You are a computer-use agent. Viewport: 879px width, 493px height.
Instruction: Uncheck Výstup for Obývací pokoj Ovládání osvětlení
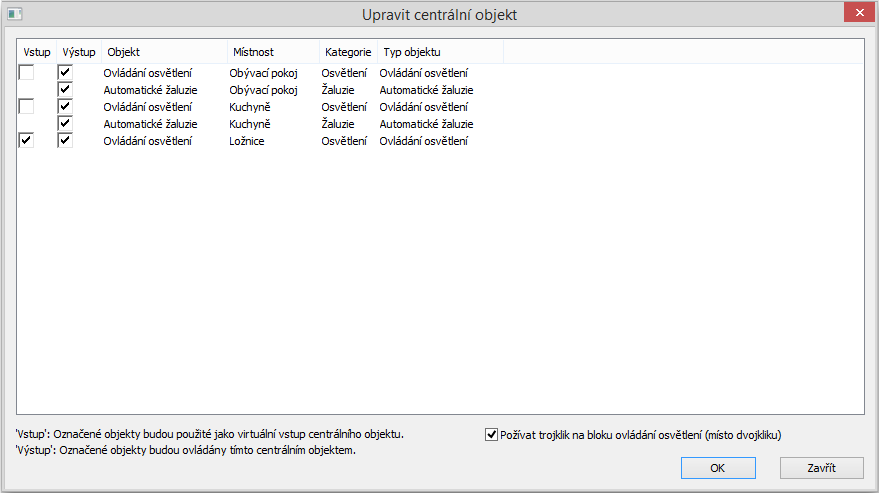click(66, 73)
